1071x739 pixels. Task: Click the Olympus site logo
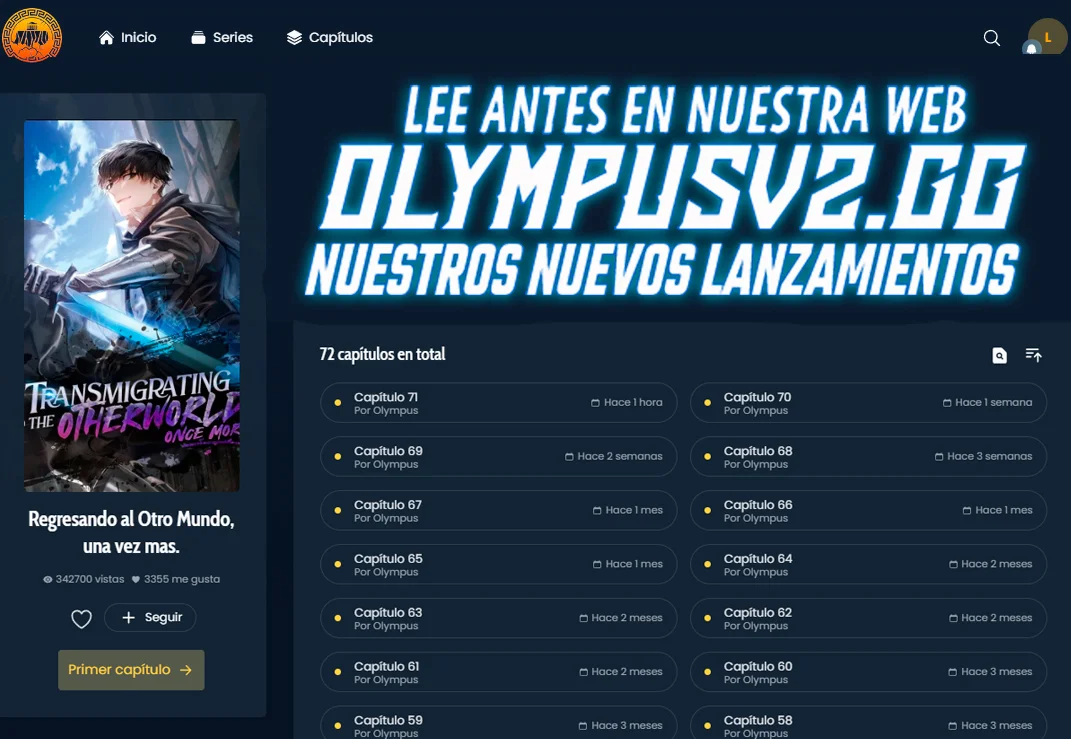pos(32,36)
